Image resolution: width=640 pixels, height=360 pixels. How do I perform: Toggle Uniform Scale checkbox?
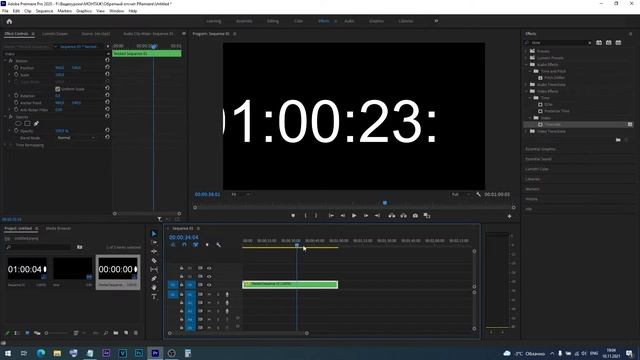58,89
